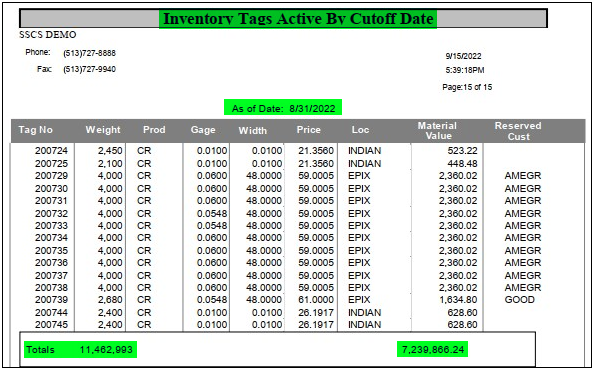Click the Totals label
This screenshot has width=594, height=368.
tap(41, 350)
